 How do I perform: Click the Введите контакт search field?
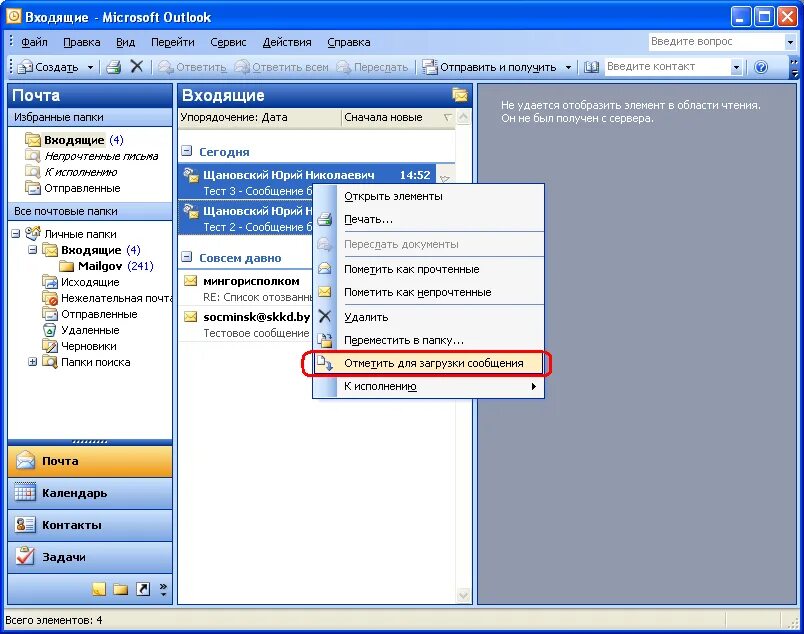(x=668, y=67)
